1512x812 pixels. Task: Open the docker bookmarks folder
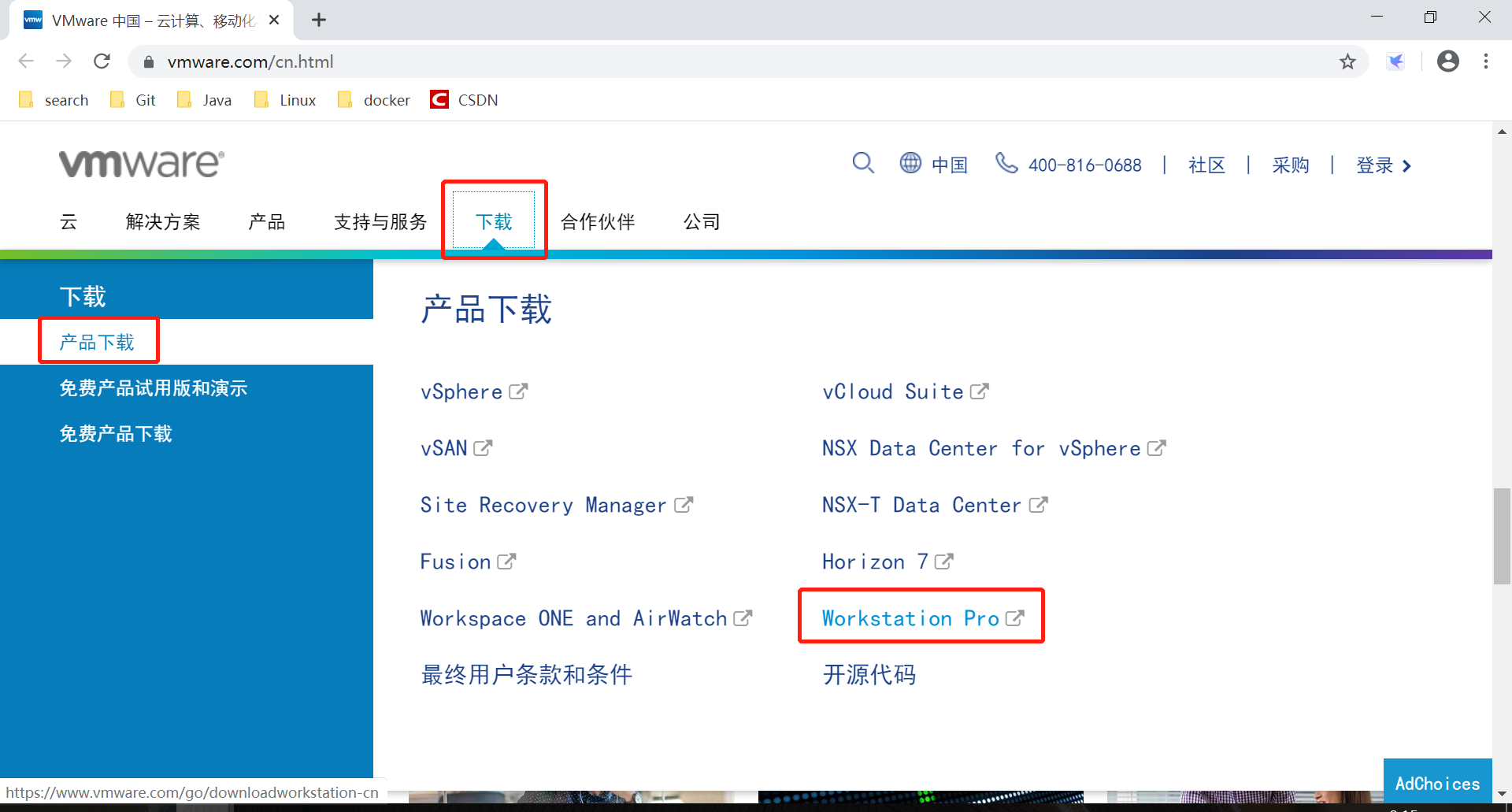[x=344, y=99]
